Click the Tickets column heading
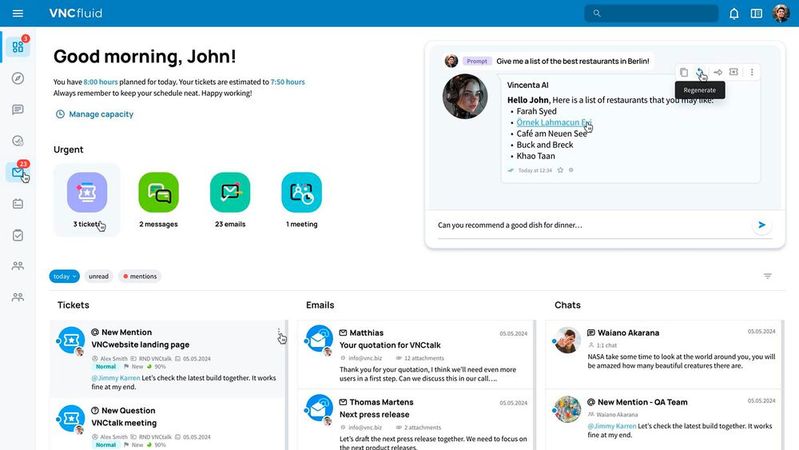The width and height of the screenshot is (799, 450). [x=73, y=305]
